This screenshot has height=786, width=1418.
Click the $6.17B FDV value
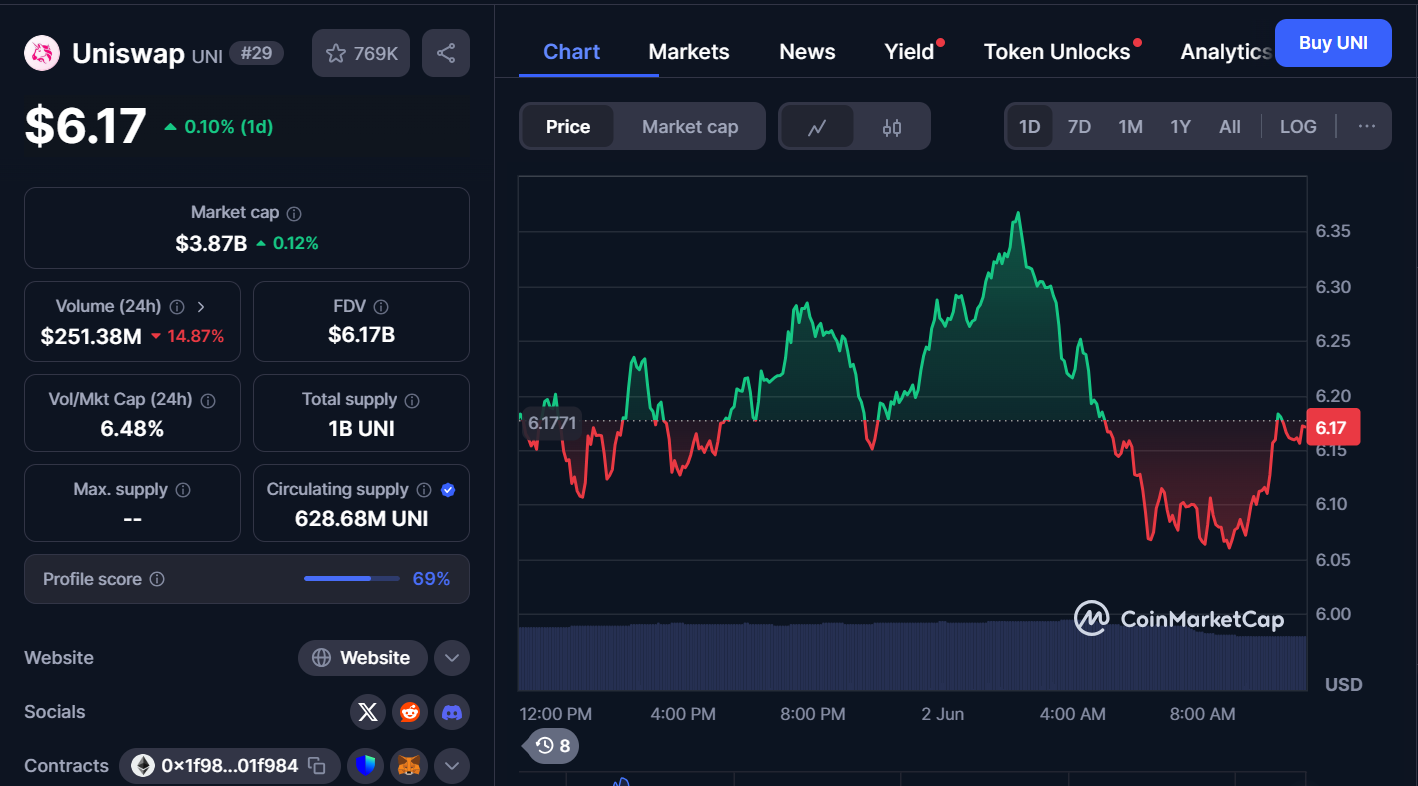[x=361, y=335]
